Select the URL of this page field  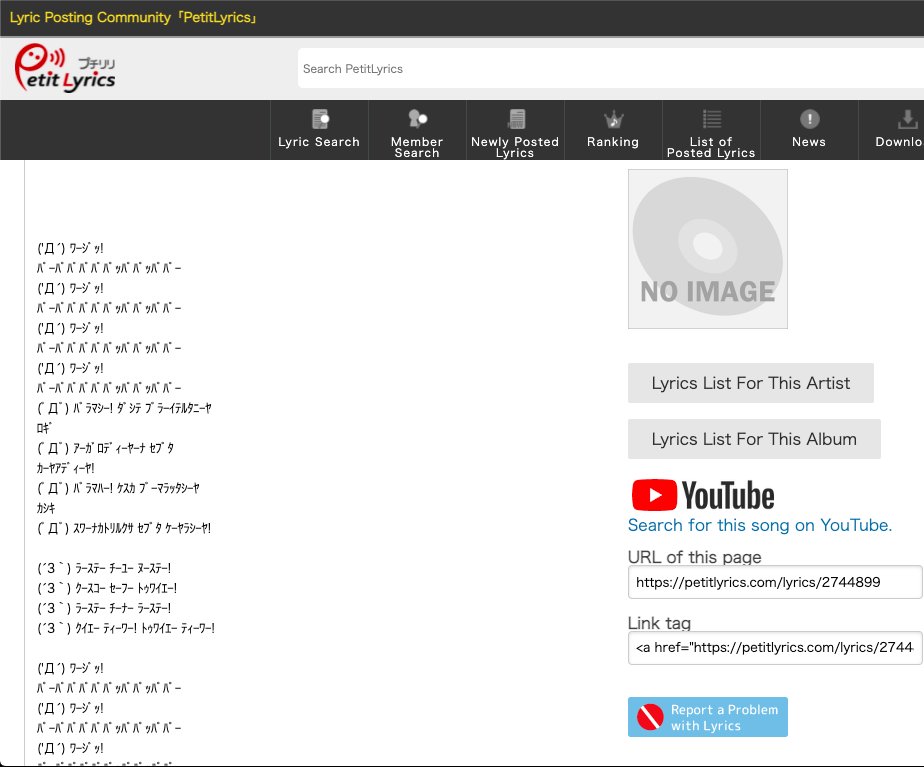[775, 582]
